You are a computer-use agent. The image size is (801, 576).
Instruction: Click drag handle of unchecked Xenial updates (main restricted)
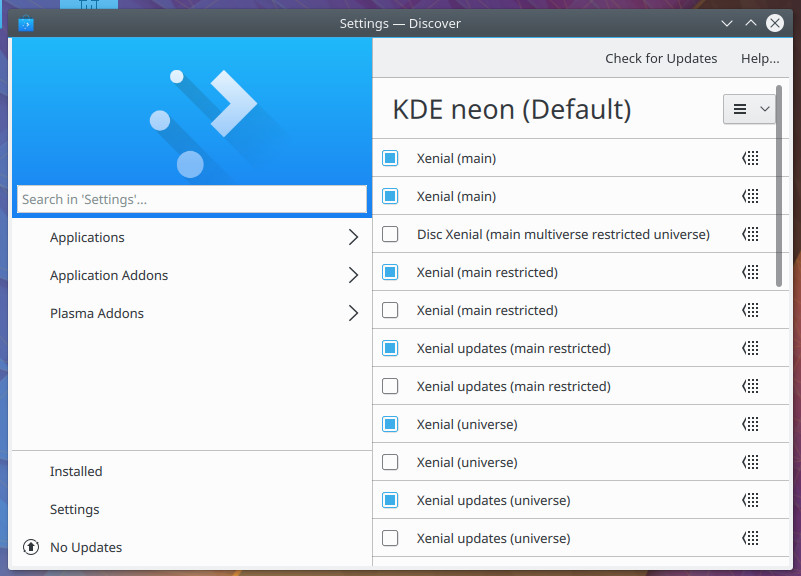[750, 386]
